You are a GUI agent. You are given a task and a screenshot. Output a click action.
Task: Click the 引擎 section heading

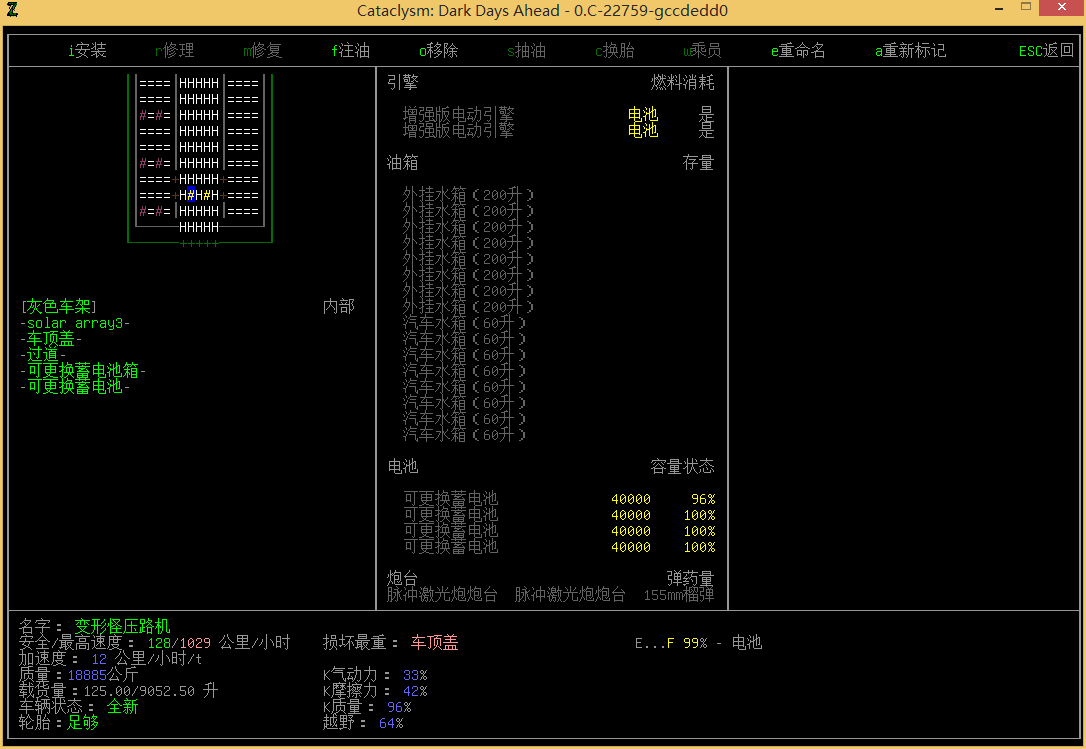[x=402, y=82]
